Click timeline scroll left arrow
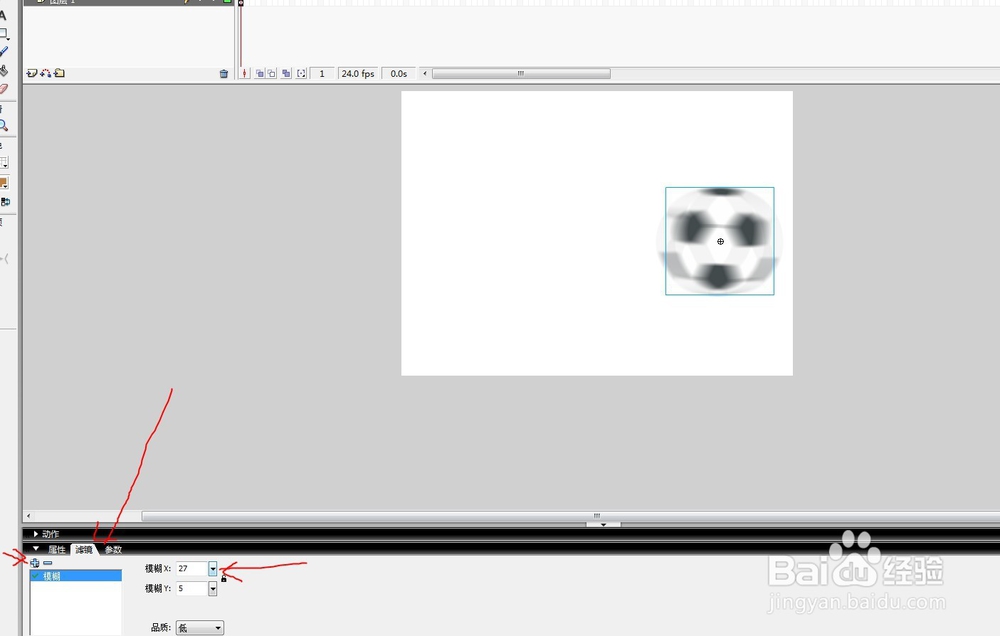Screen dimensions: 1000x636 425,73
